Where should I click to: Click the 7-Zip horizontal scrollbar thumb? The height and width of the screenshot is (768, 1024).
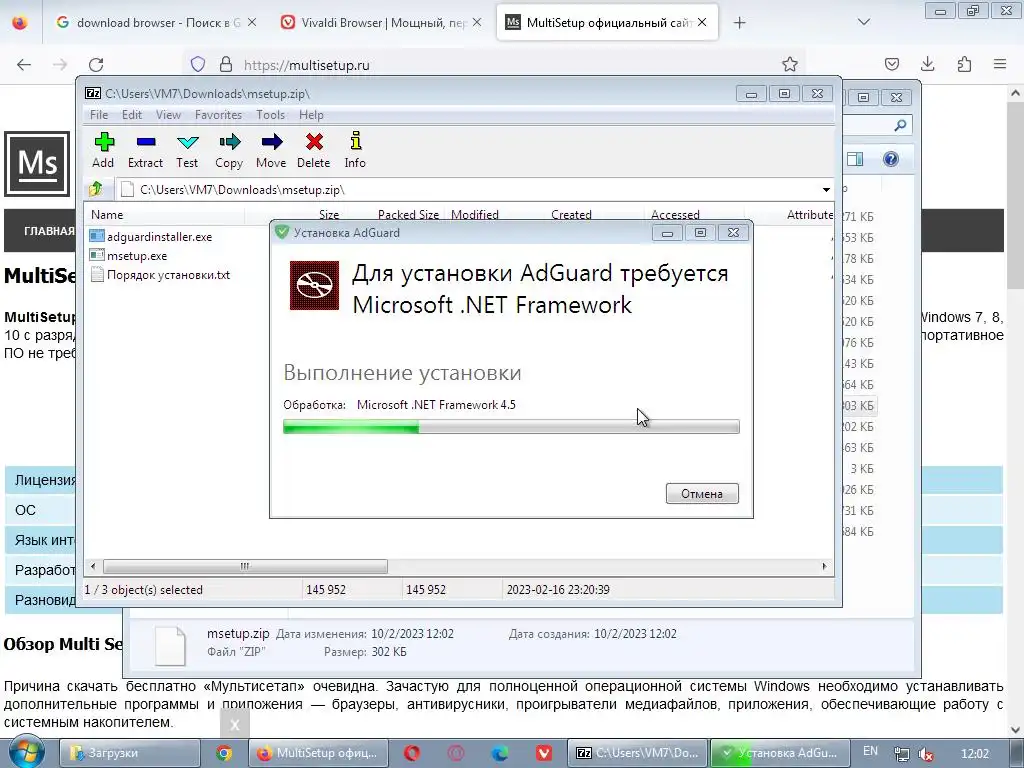pos(245,566)
